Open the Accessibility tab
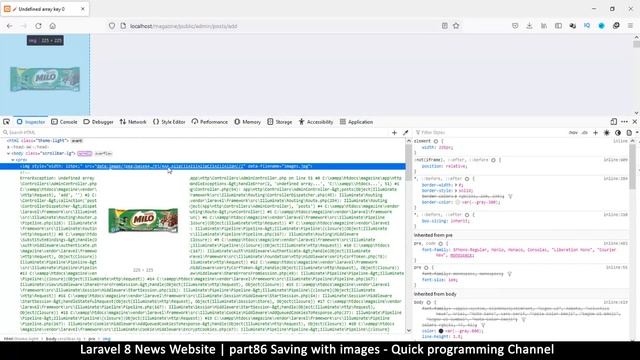This screenshot has width=640, height=360. (x=316, y=122)
